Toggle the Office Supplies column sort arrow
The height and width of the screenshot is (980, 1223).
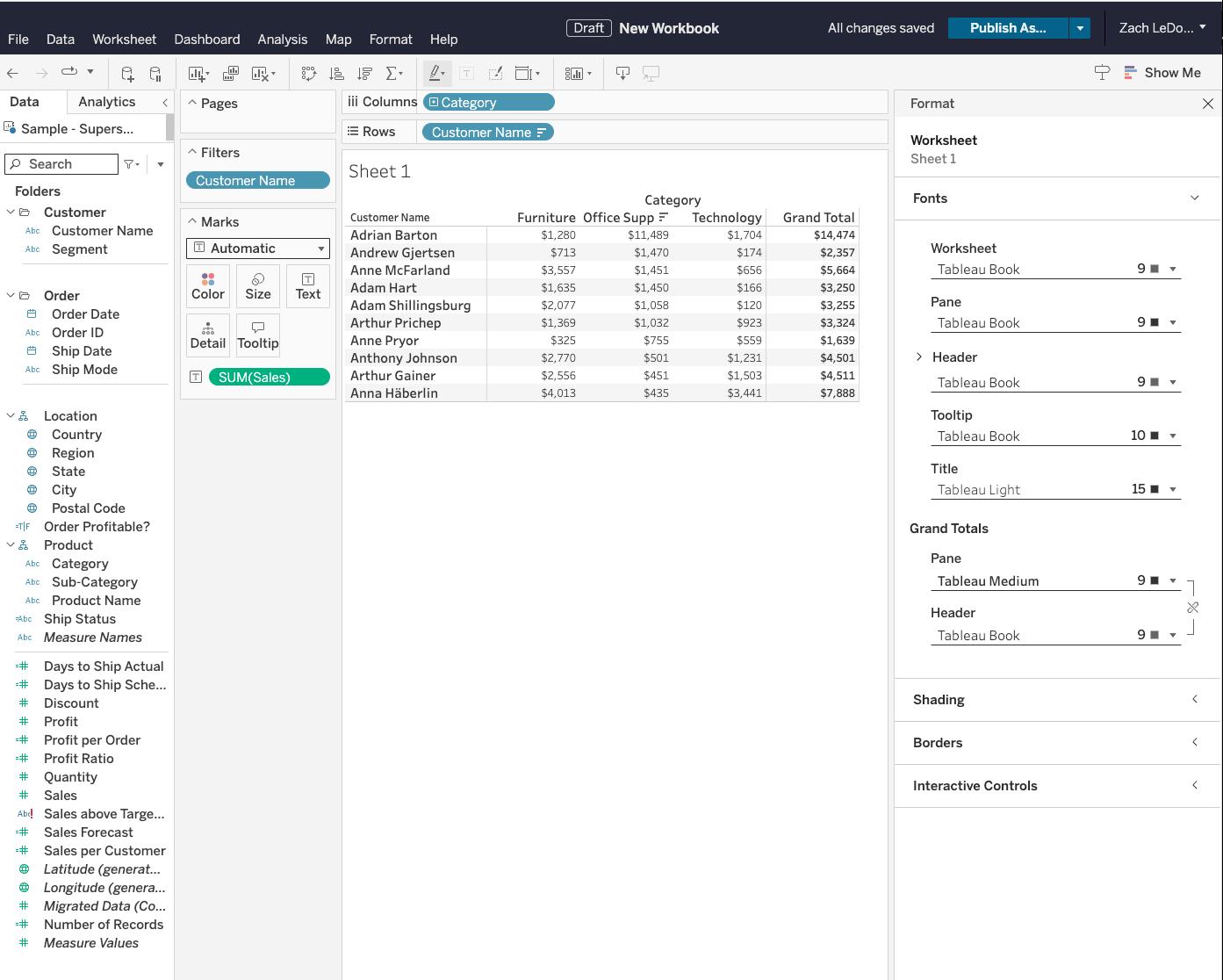pyautogui.click(x=664, y=217)
